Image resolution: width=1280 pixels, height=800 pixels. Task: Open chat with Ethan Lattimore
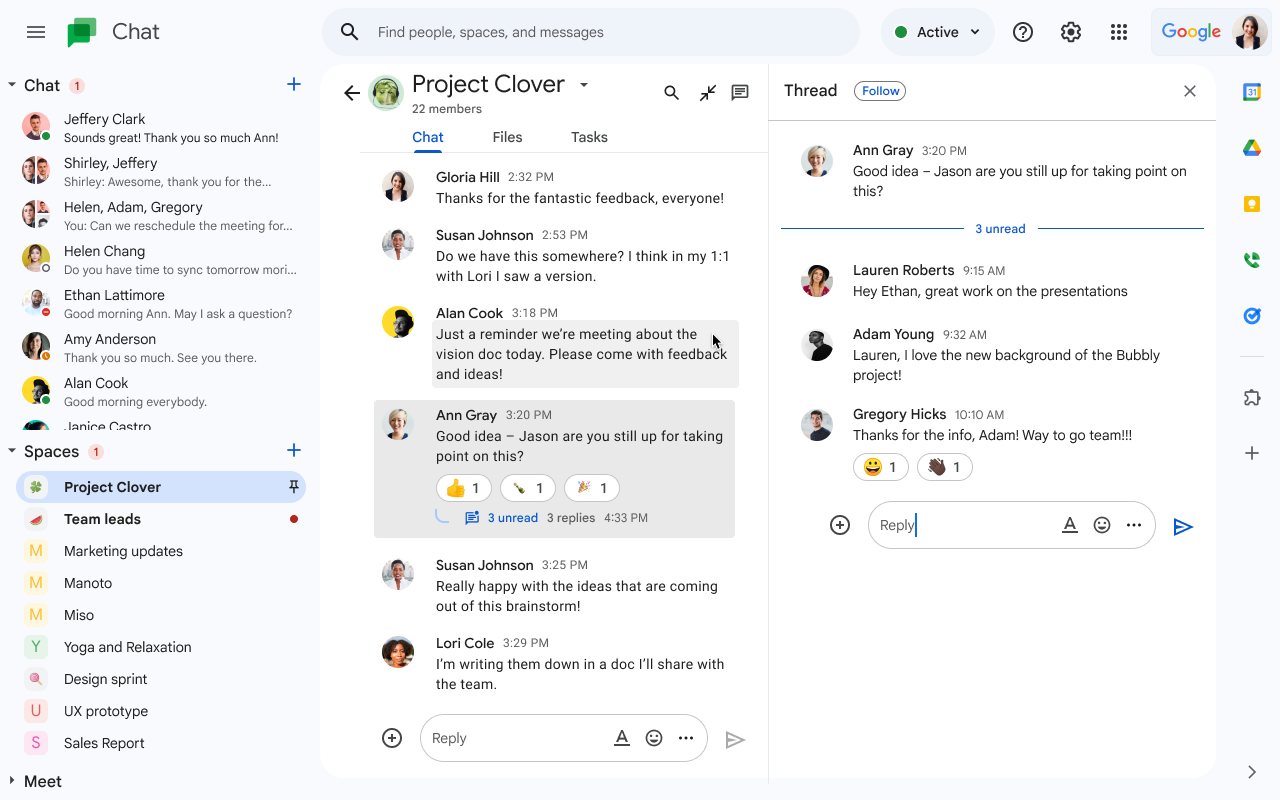click(x=161, y=304)
